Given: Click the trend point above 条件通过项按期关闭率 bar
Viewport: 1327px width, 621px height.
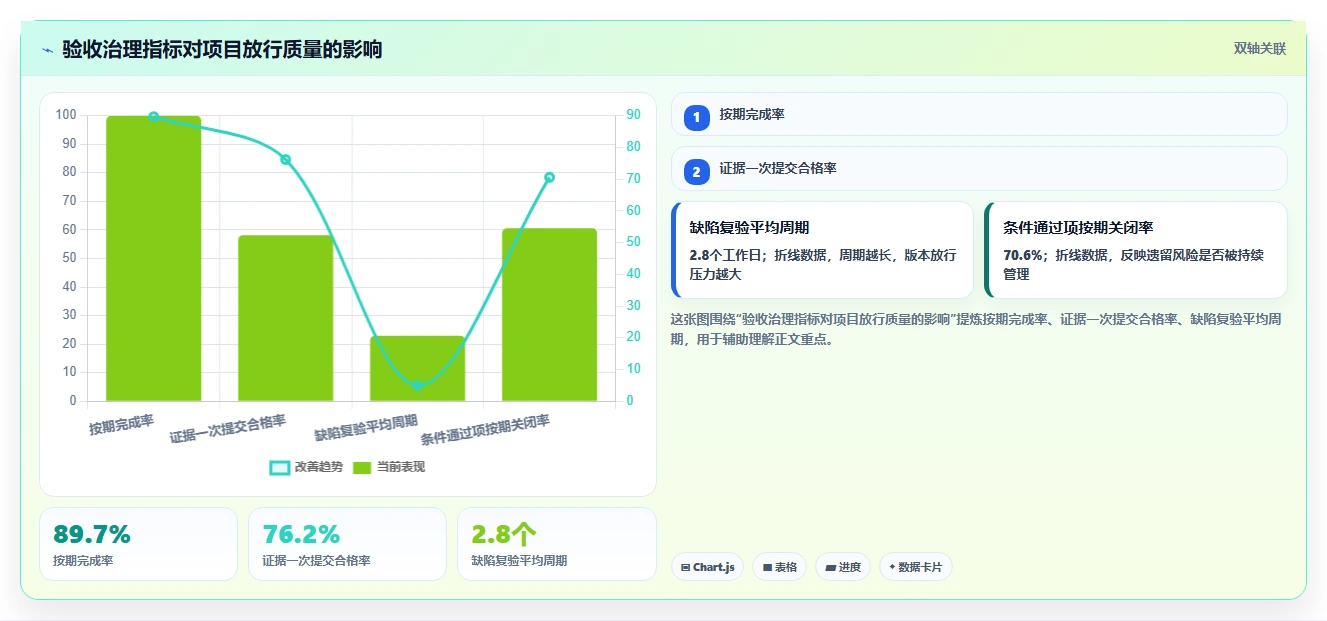Looking at the screenshot, I should pos(549,177).
